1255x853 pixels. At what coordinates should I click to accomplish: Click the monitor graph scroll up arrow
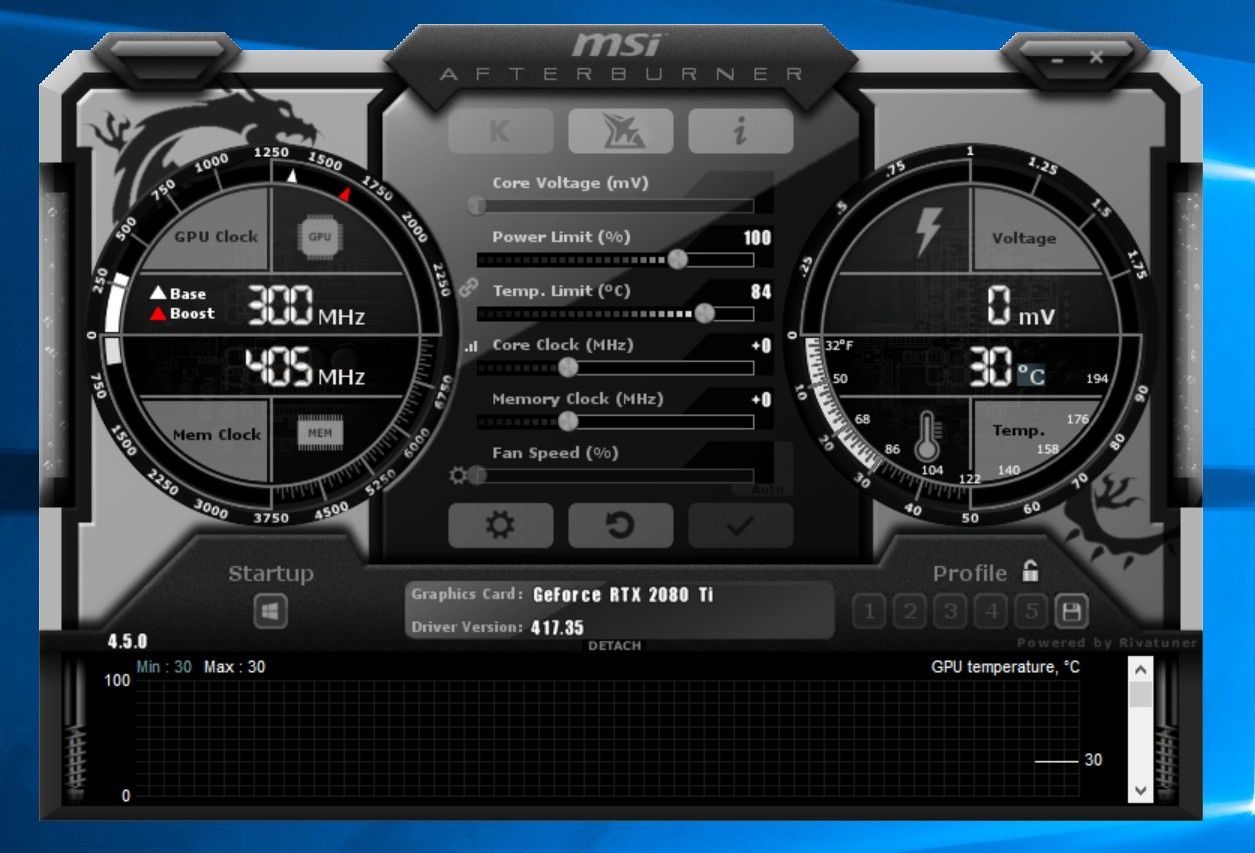pos(1141,669)
